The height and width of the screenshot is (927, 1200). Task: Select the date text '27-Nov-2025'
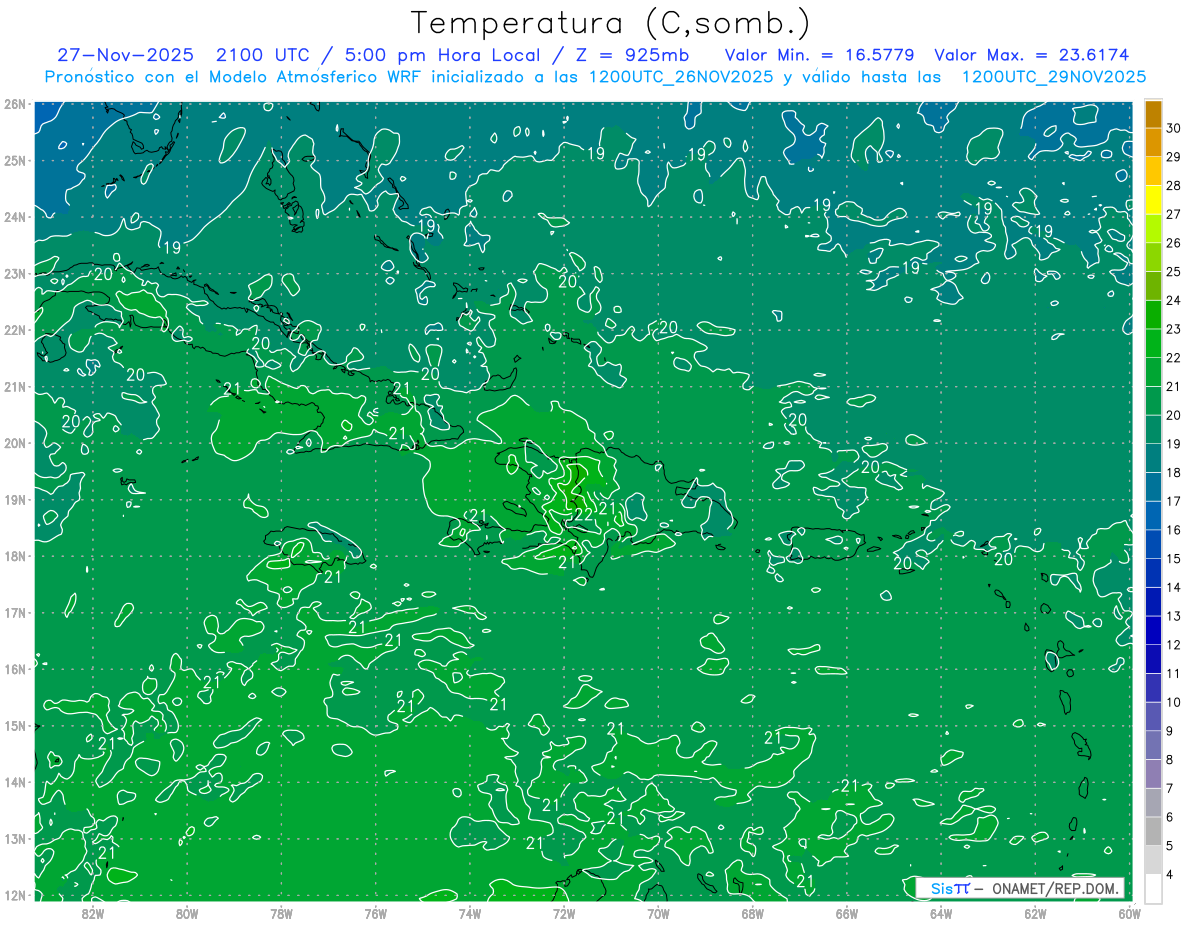(128, 55)
